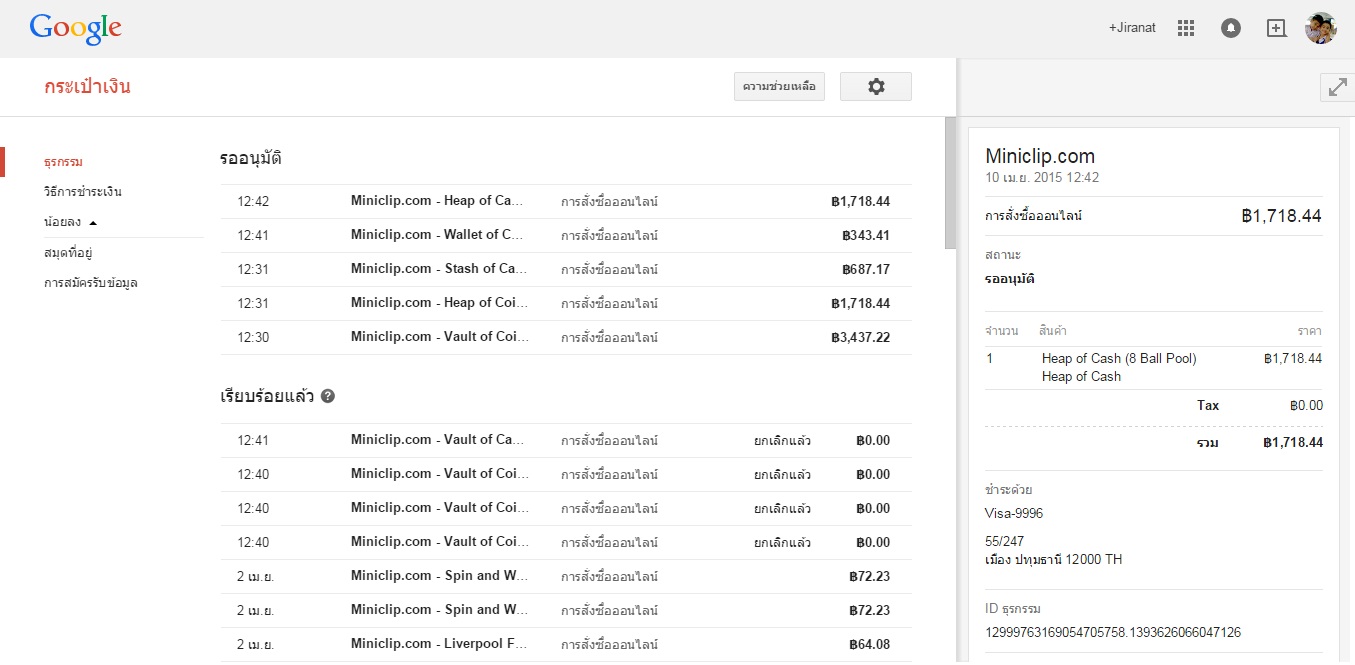The height and width of the screenshot is (665, 1355).
Task: Open วิธีการชำระเงิน in the sidebar
Action: [83, 192]
